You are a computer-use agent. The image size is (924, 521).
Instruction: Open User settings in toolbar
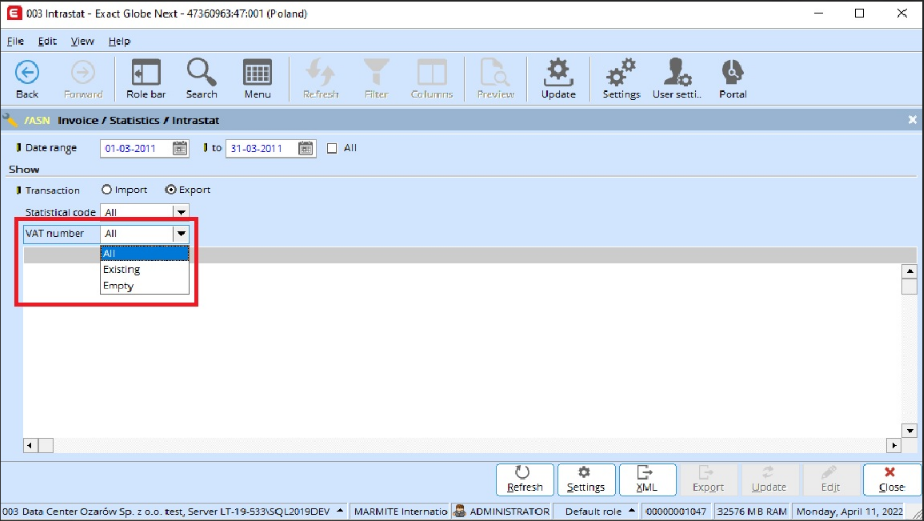677,78
